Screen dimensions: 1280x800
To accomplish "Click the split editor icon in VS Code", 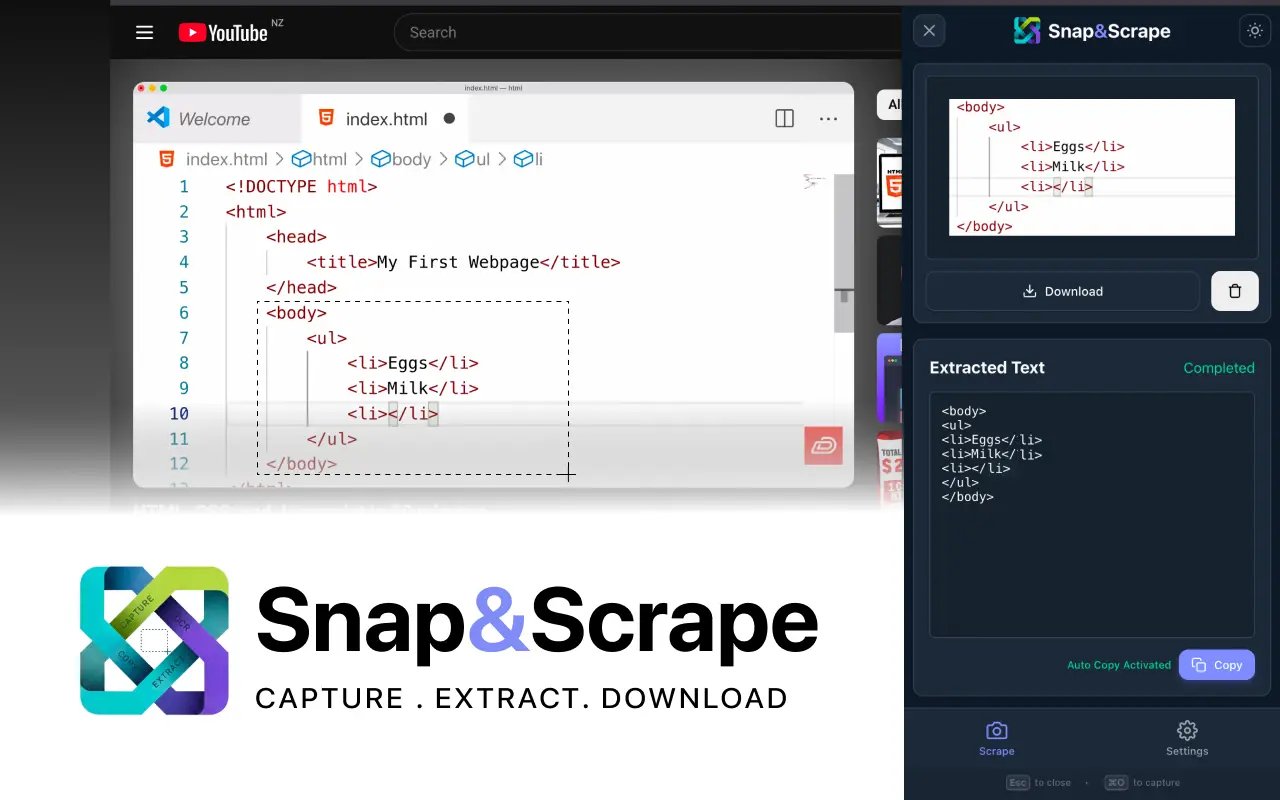I will 784,118.
